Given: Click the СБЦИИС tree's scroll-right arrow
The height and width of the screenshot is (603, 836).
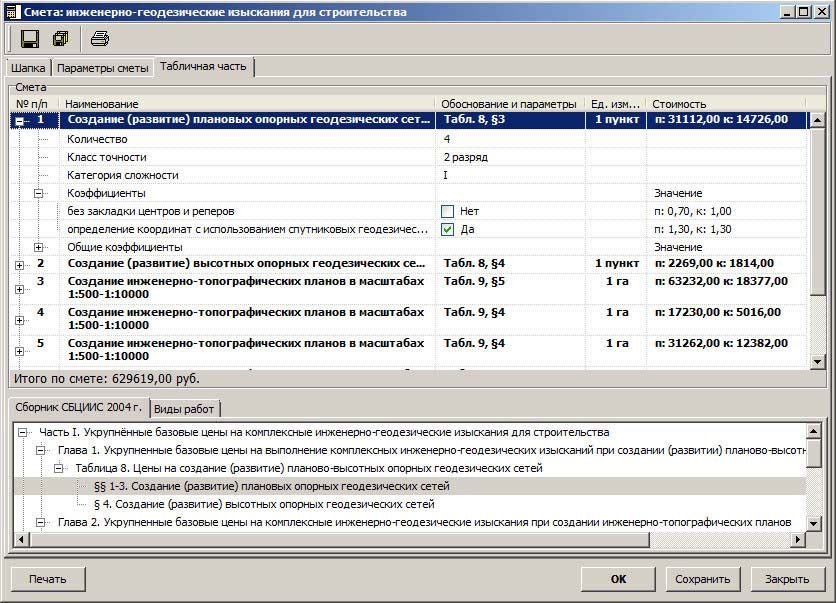Looking at the screenshot, I should pos(798,540).
